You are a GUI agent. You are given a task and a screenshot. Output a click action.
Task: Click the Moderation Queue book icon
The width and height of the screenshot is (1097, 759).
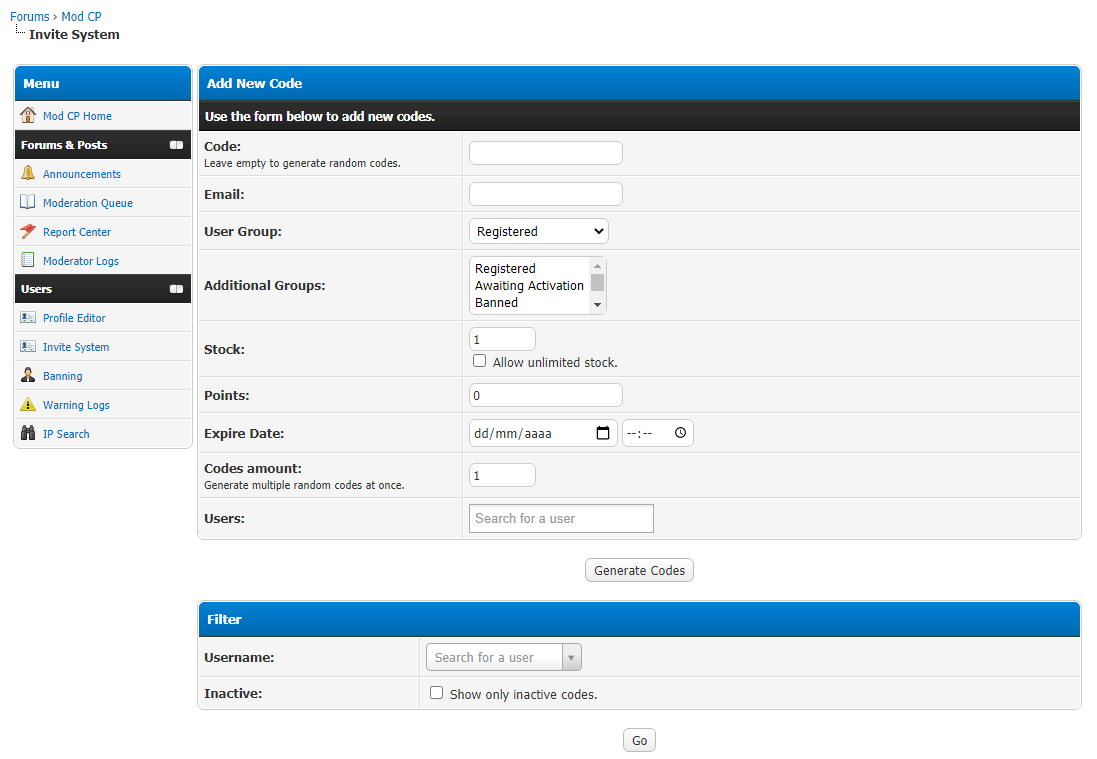tap(28, 203)
